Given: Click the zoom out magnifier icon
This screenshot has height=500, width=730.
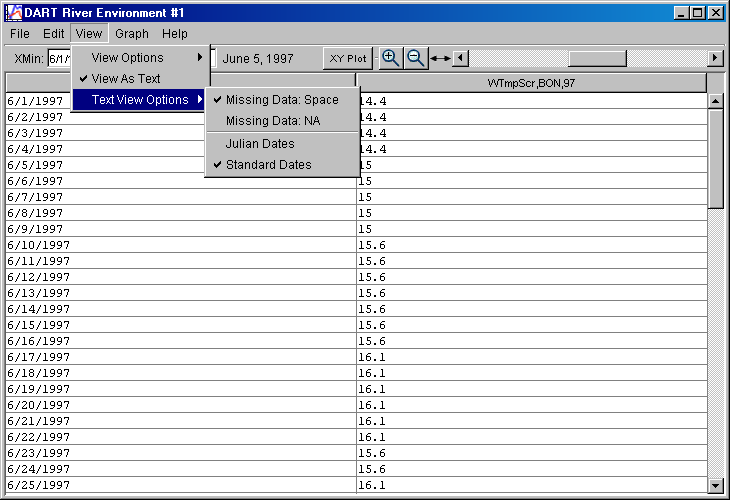Looking at the screenshot, I should pyautogui.click(x=416, y=58).
